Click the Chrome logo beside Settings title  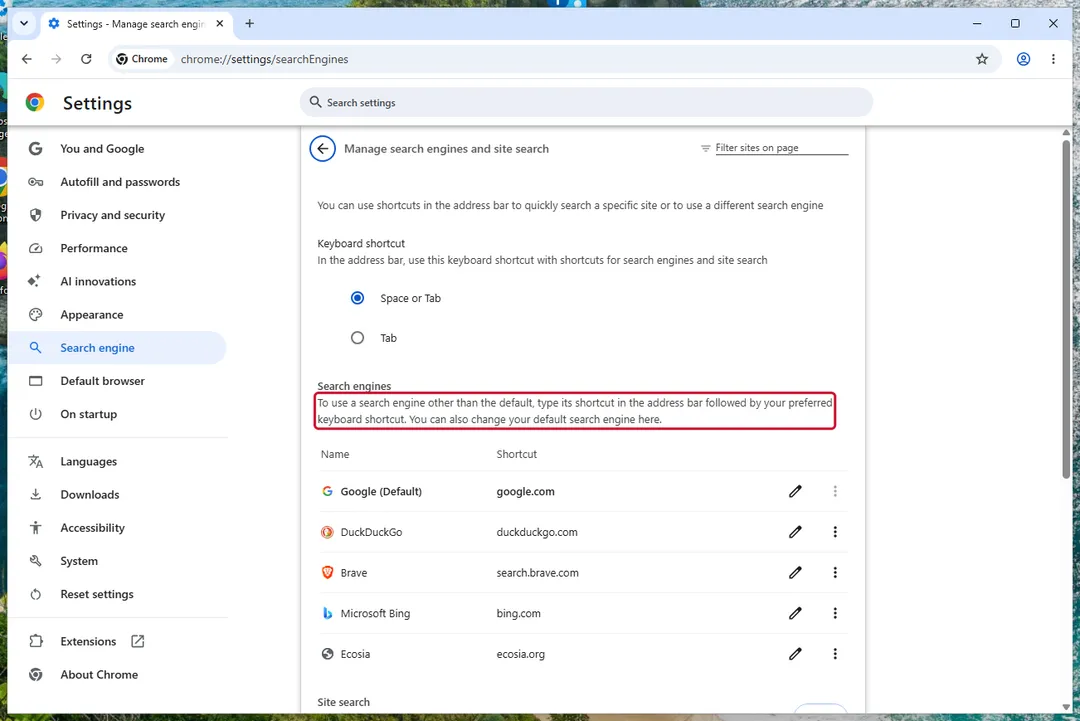click(x=34, y=103)
